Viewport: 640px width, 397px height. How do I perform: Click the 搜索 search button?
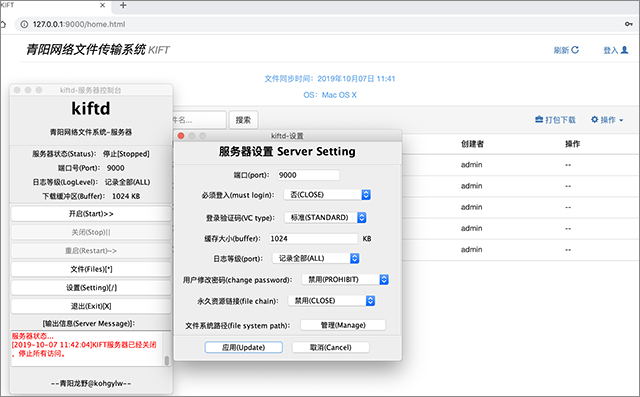click(x=243, y=120)
